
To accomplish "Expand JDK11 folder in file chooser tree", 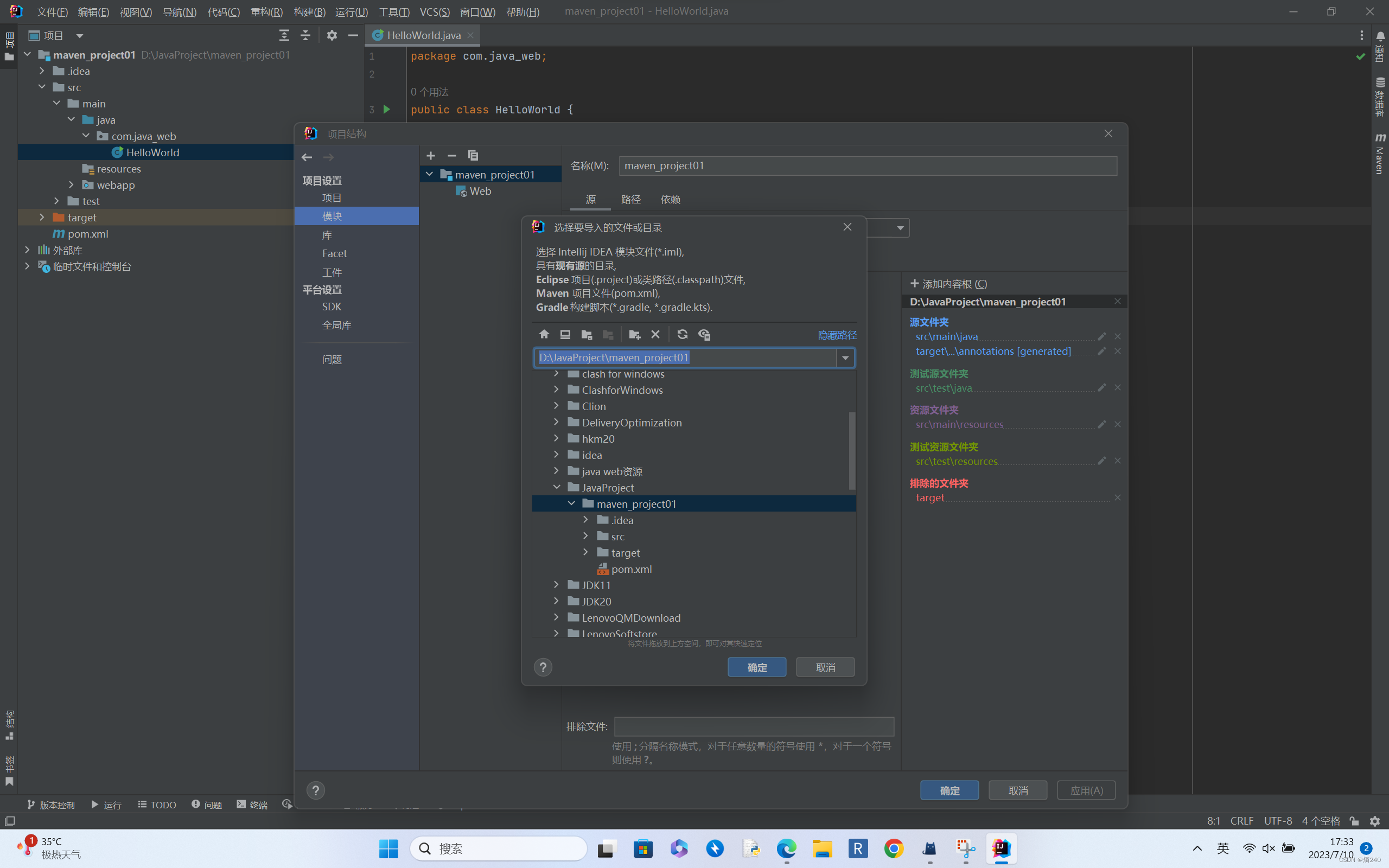I will [x=556, y=584].
